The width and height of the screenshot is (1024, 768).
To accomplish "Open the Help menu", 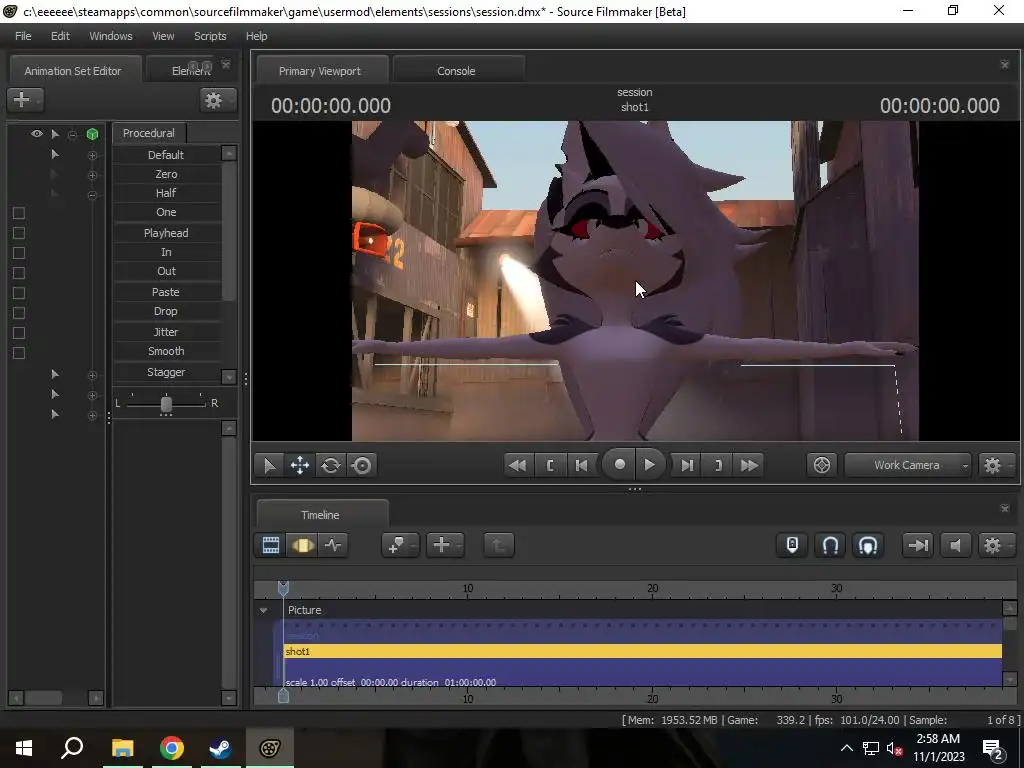I will [257, 36].
